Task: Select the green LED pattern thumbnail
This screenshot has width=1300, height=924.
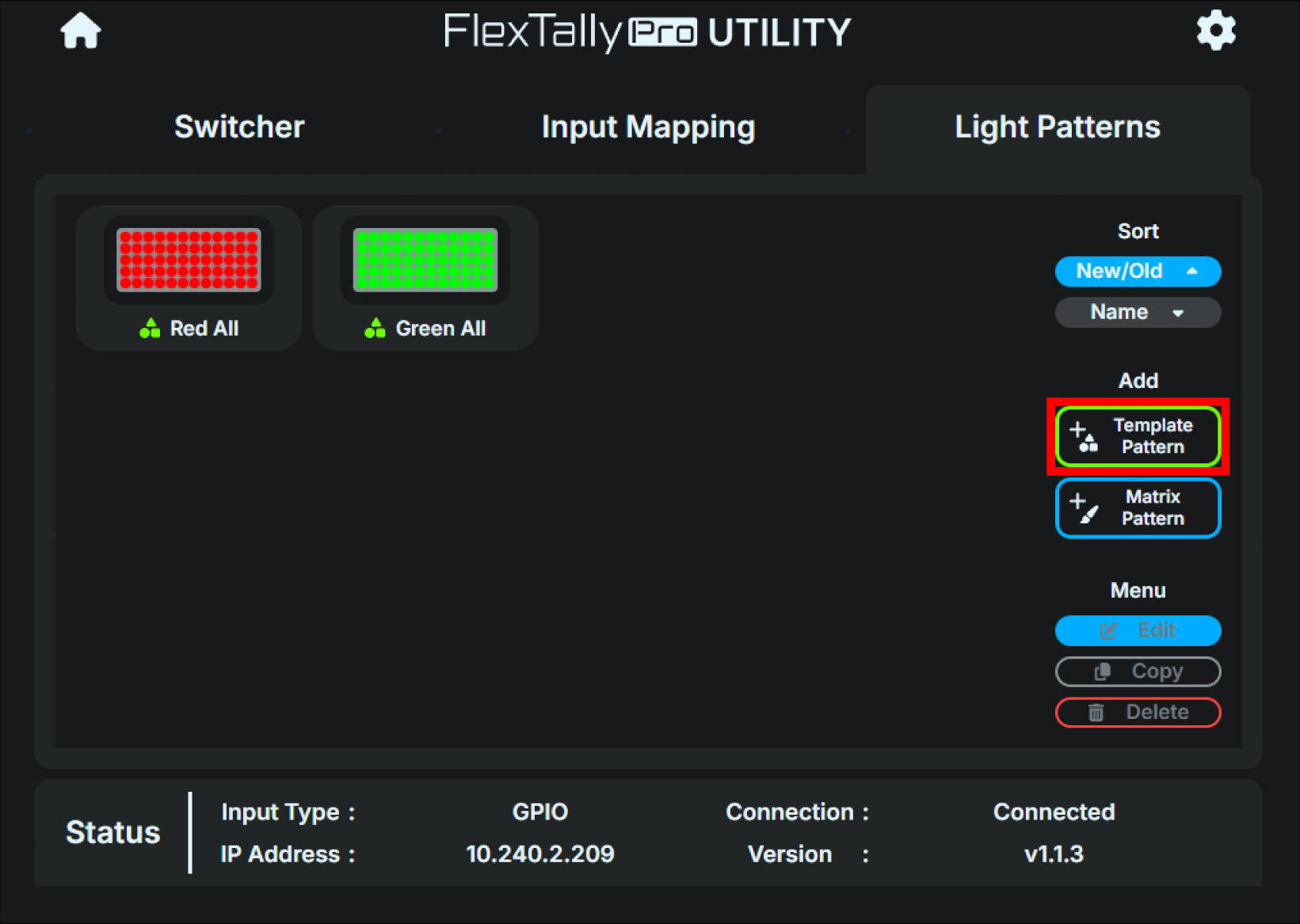Action: click(425, 260)
